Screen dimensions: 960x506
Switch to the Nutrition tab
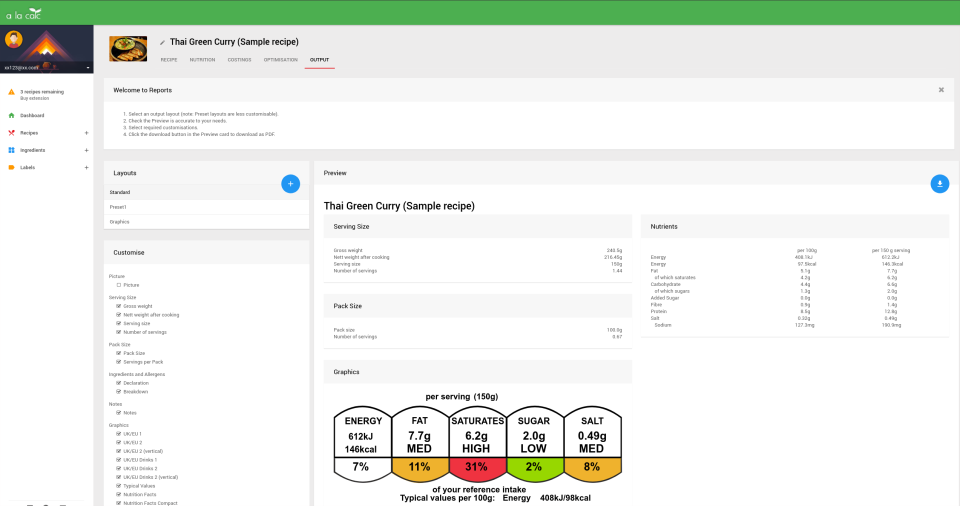click(x=202, y=60)
